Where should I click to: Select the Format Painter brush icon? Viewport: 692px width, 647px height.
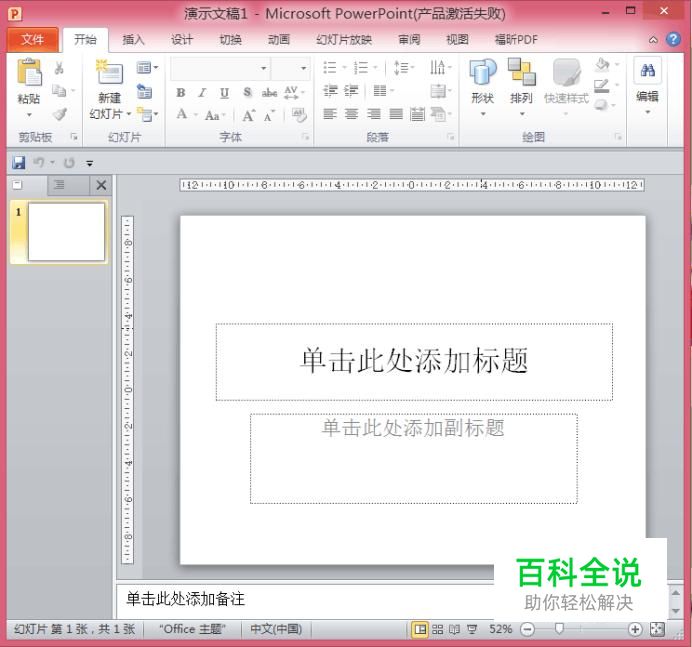pyautogui.click(x=60, y=114)
